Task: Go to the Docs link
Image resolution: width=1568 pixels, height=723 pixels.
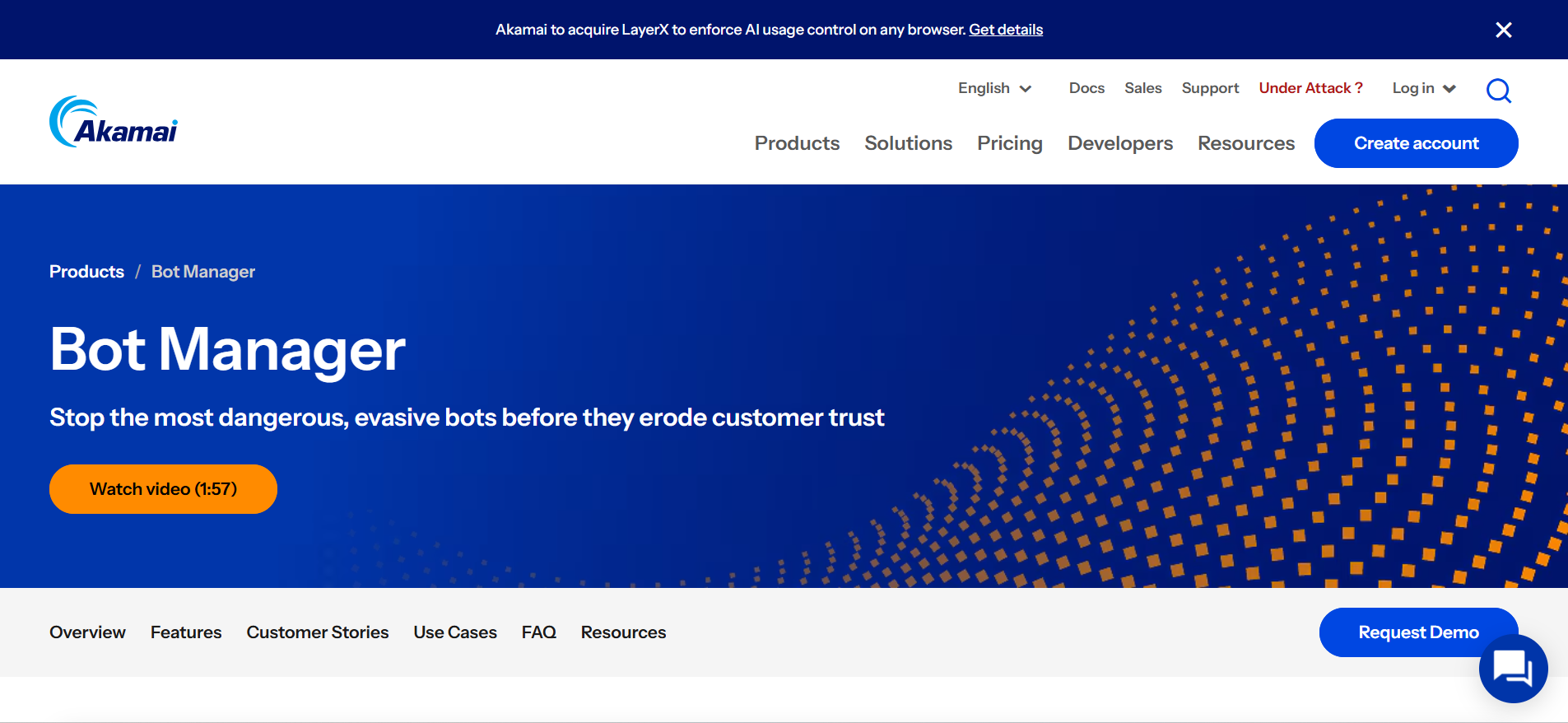Action: pos(1086,88)
